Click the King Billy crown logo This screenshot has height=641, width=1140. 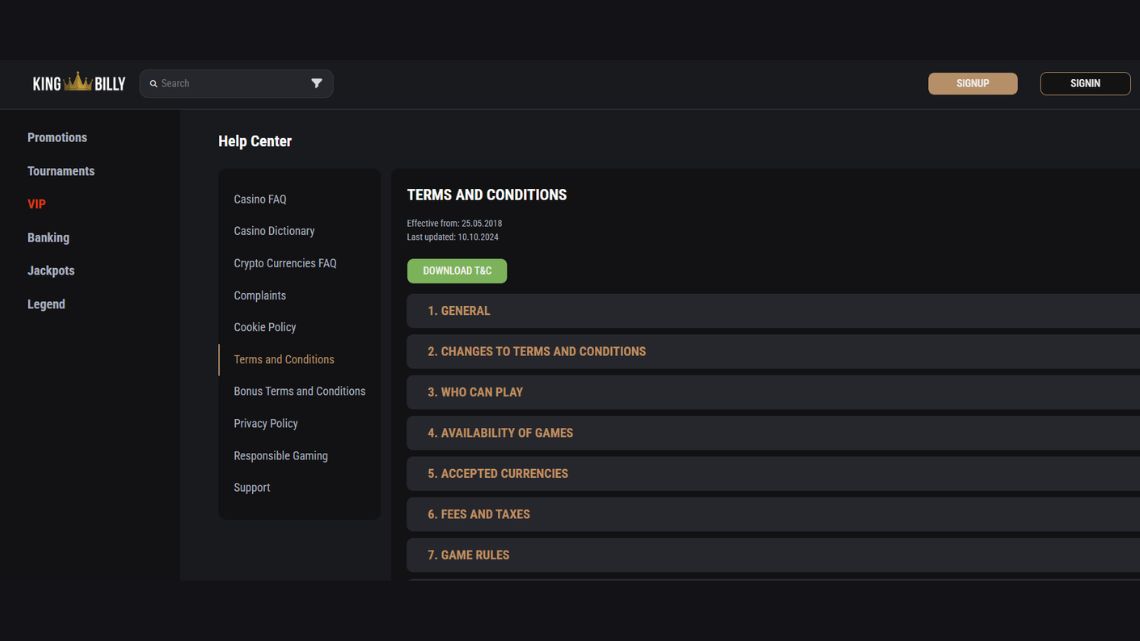click(78, 83)
